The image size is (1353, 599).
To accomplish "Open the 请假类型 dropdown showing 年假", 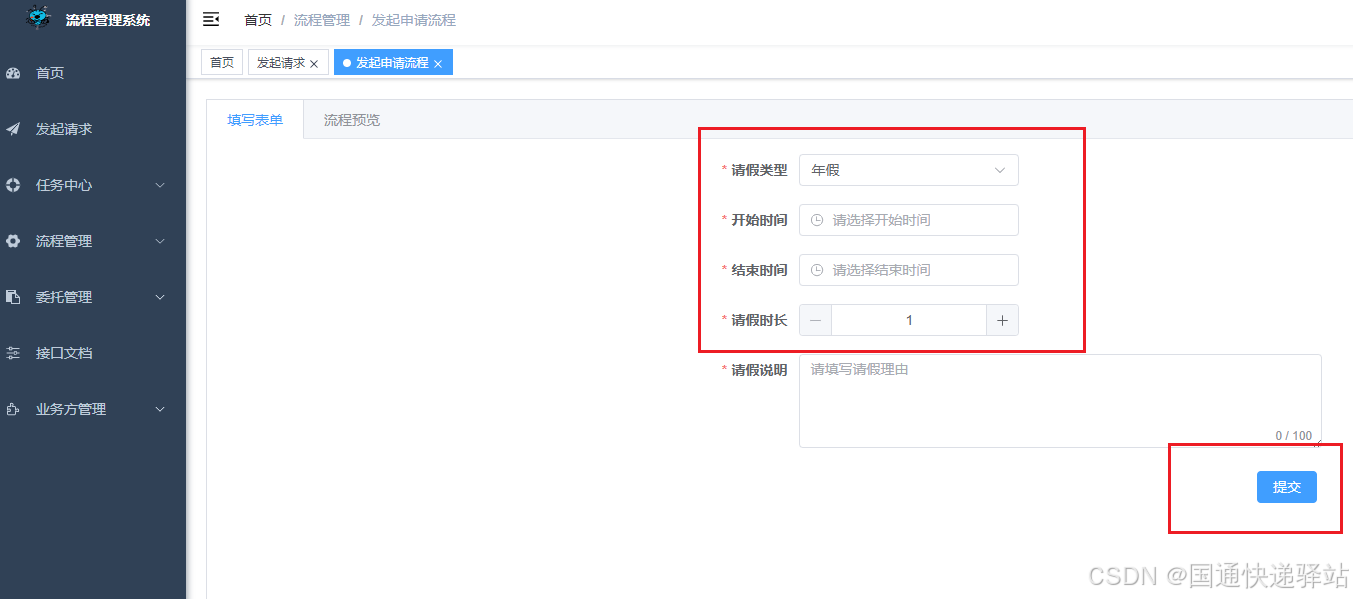I will [908, 170].
